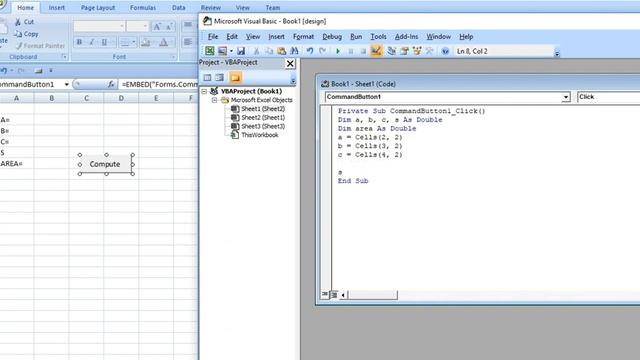Click the Reset stop icon in VBA toolbar
Image resolution: width=640 pixels, height=360 pixels.
(363, 51)
